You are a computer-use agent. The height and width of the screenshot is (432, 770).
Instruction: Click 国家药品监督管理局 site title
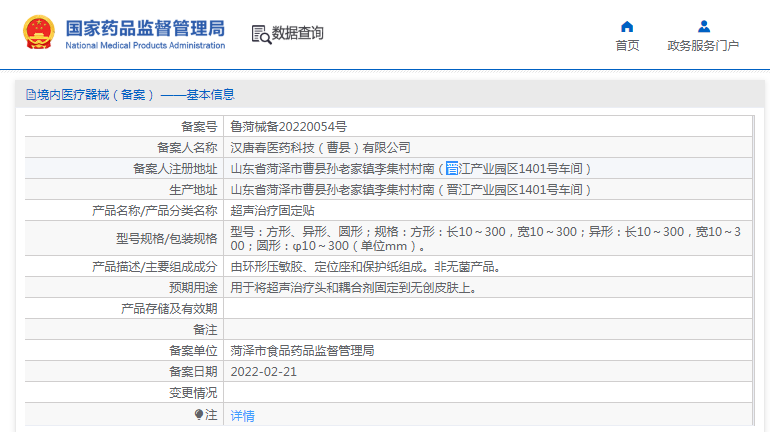(145, 28)
